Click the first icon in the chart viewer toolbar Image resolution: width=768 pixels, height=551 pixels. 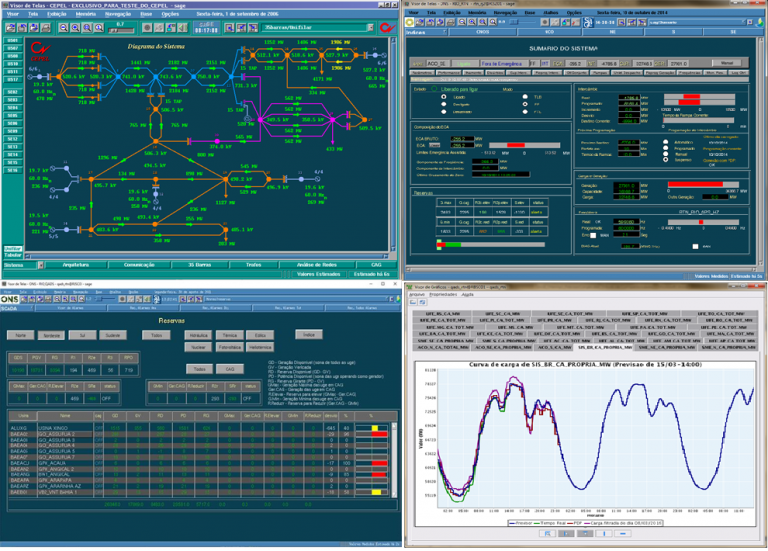(x=412, y=304)
